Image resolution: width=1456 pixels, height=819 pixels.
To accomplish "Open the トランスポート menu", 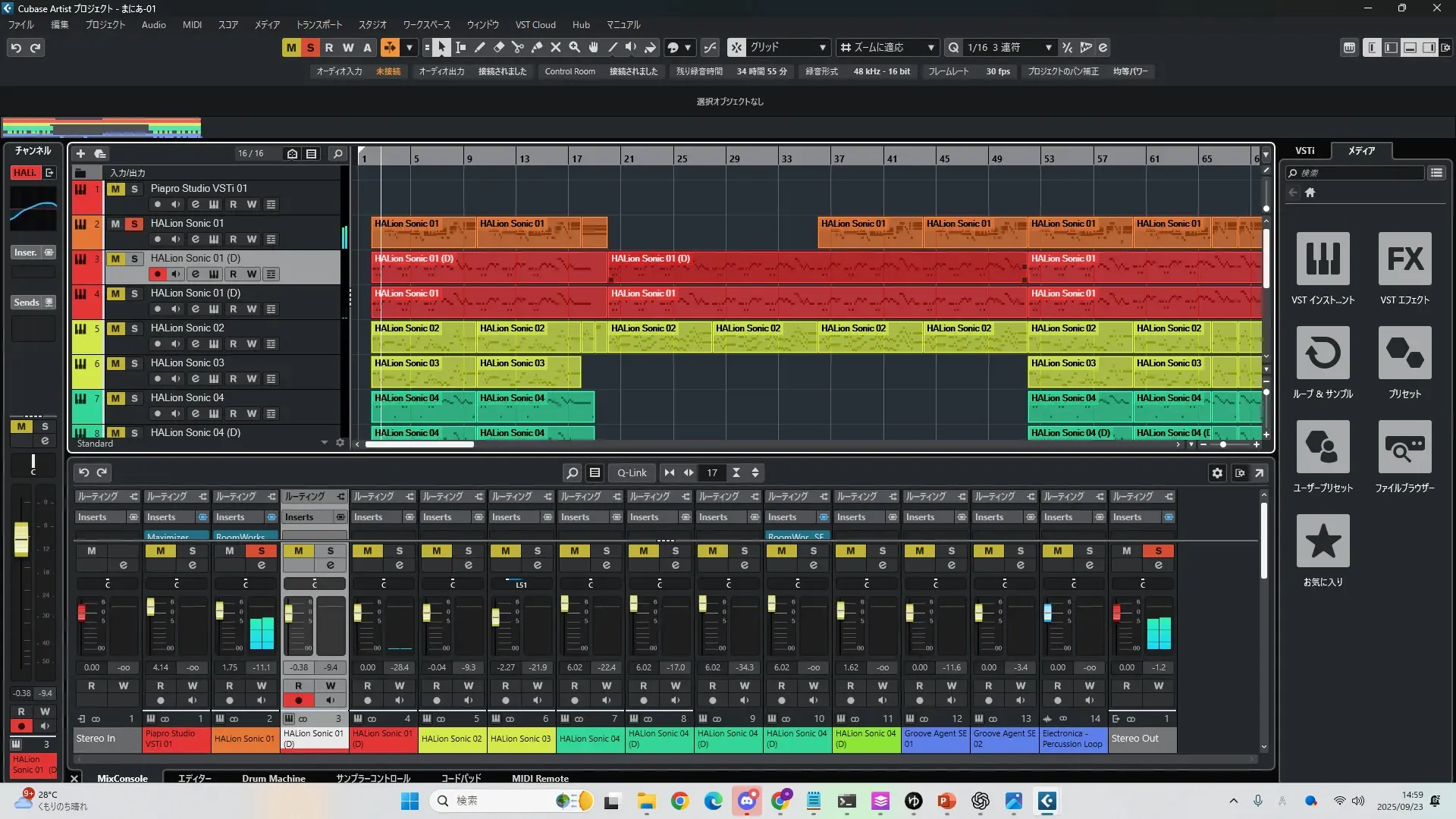I will coord(318,25).
